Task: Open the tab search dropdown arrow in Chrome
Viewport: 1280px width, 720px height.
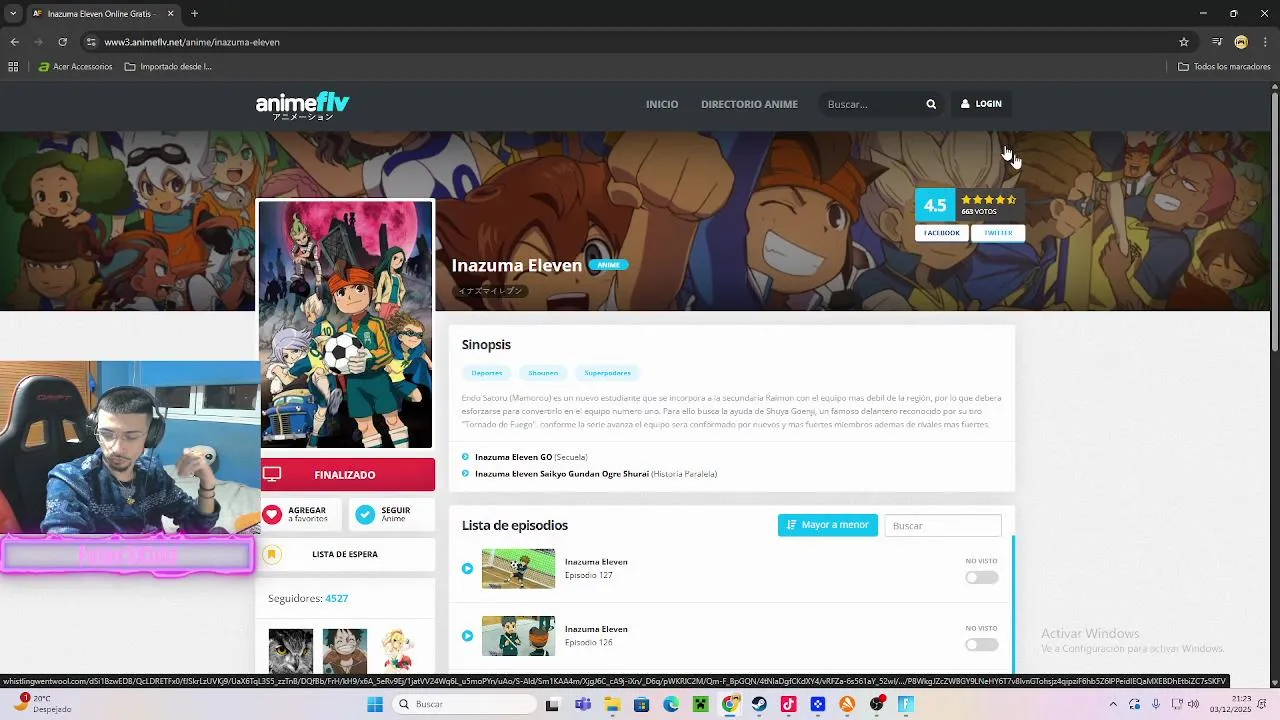Action: 13,14
